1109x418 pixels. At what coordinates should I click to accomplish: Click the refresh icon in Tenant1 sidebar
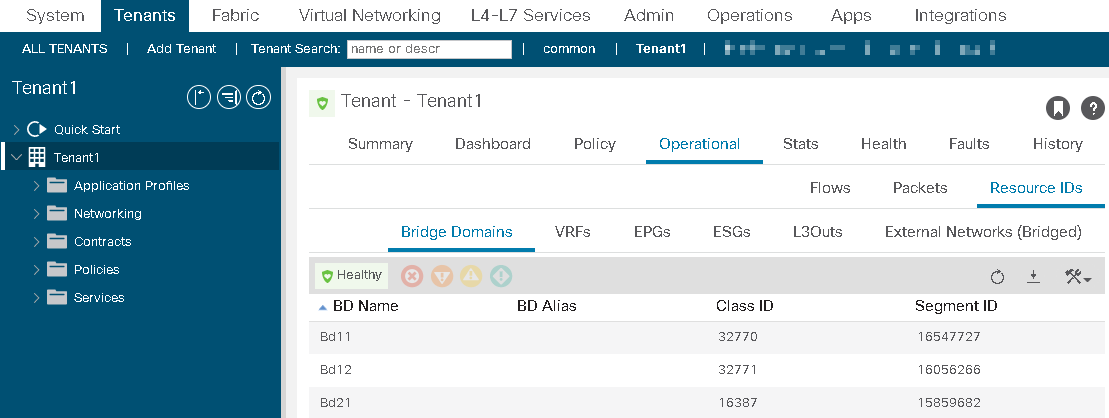click(x=258, y=97)
